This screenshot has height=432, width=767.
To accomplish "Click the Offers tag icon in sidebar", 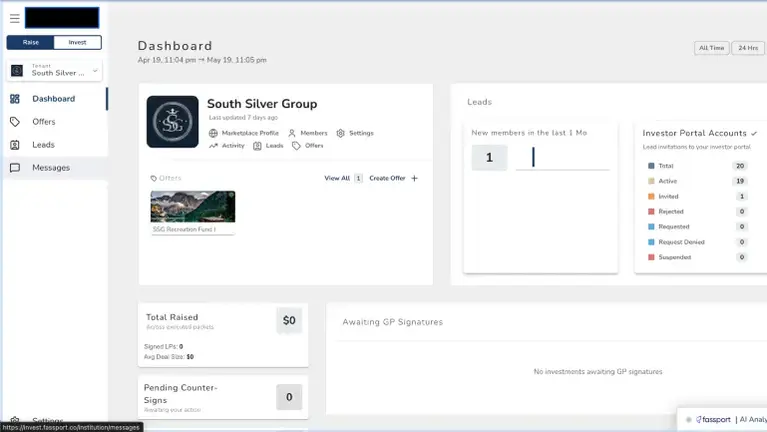I will click(x=15, y=122).
